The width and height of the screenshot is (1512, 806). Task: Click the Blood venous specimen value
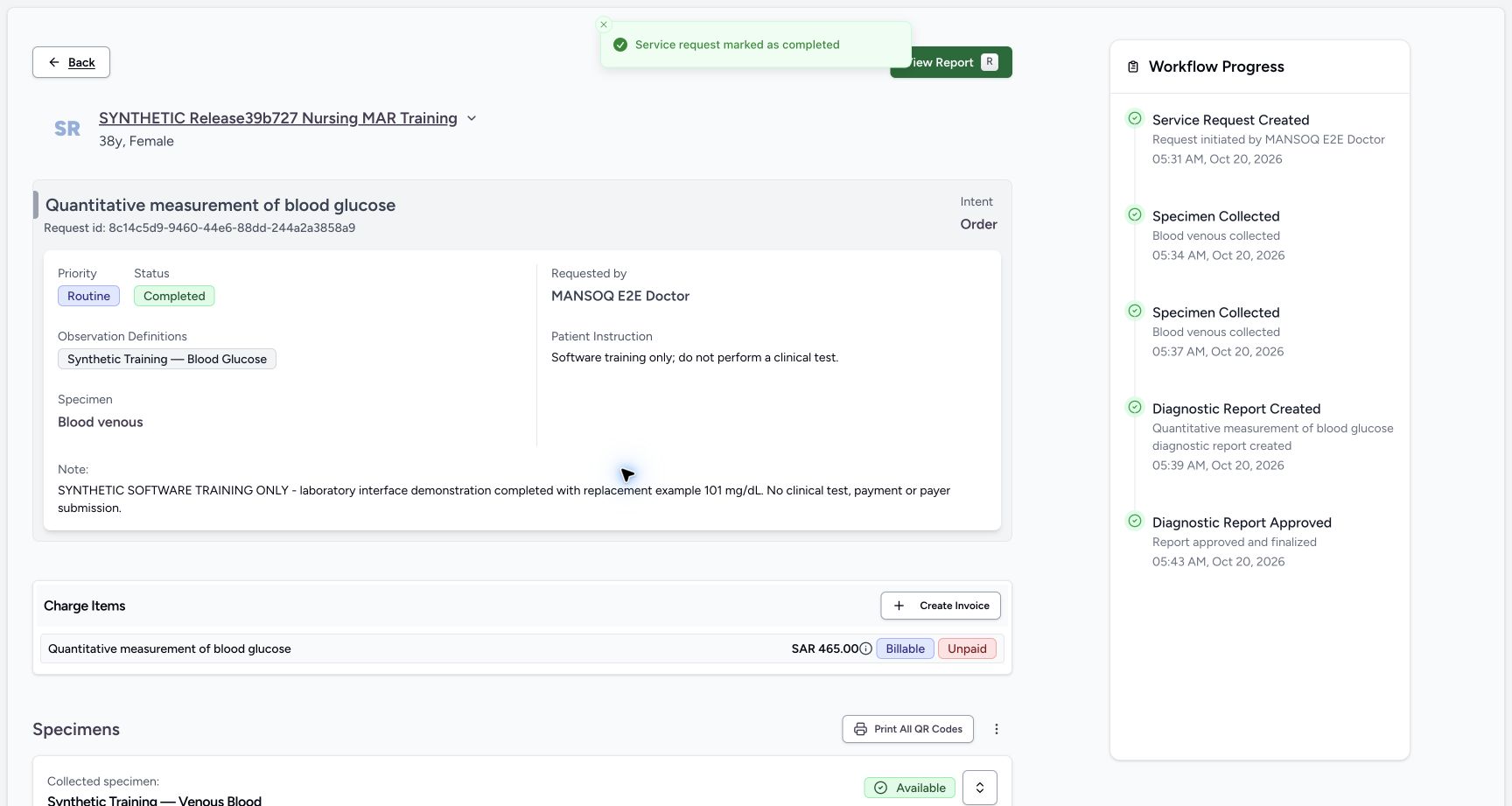(101, 422)
